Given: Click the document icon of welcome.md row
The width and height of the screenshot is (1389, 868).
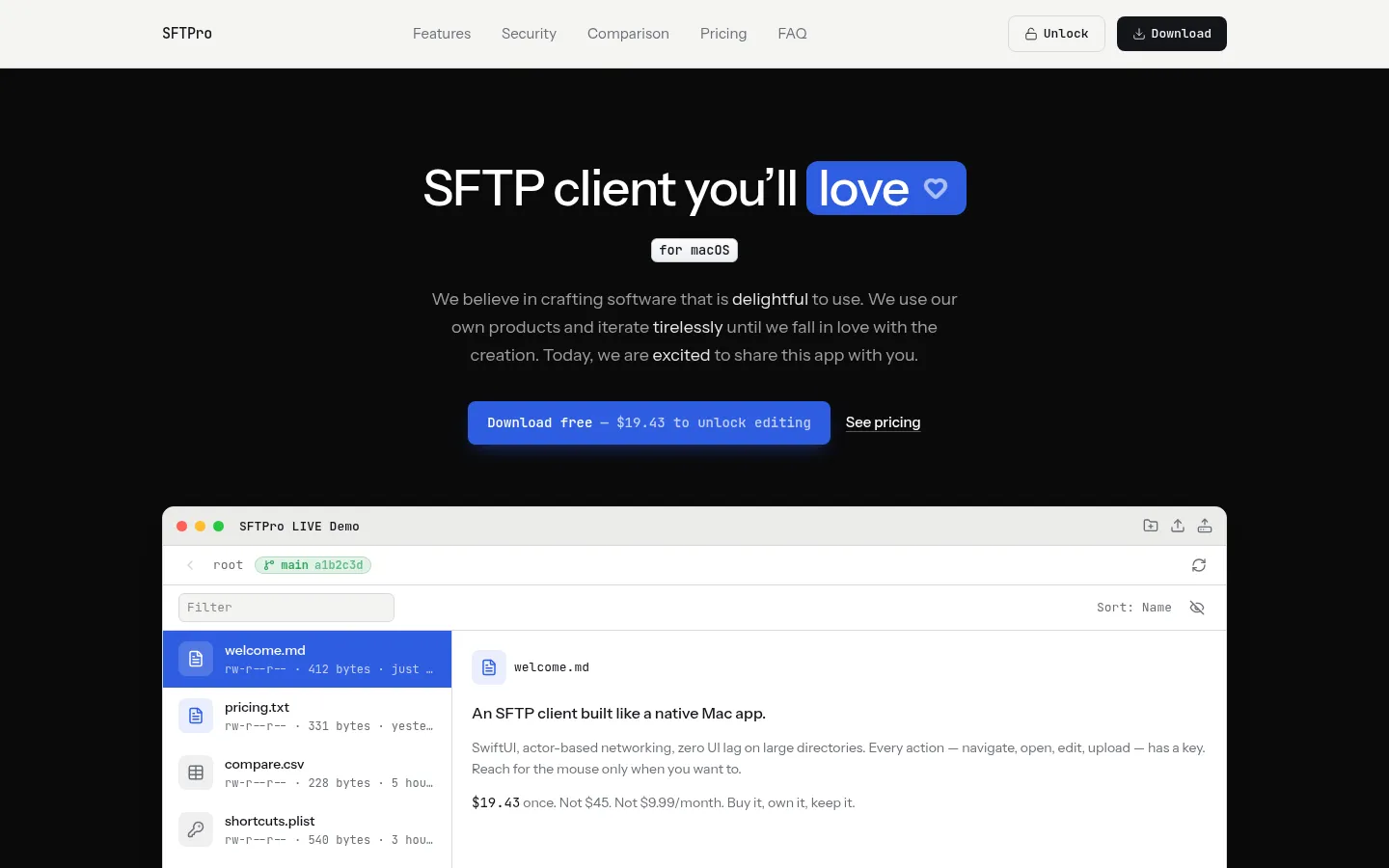Looking at the screenshot, I should 196,659.
